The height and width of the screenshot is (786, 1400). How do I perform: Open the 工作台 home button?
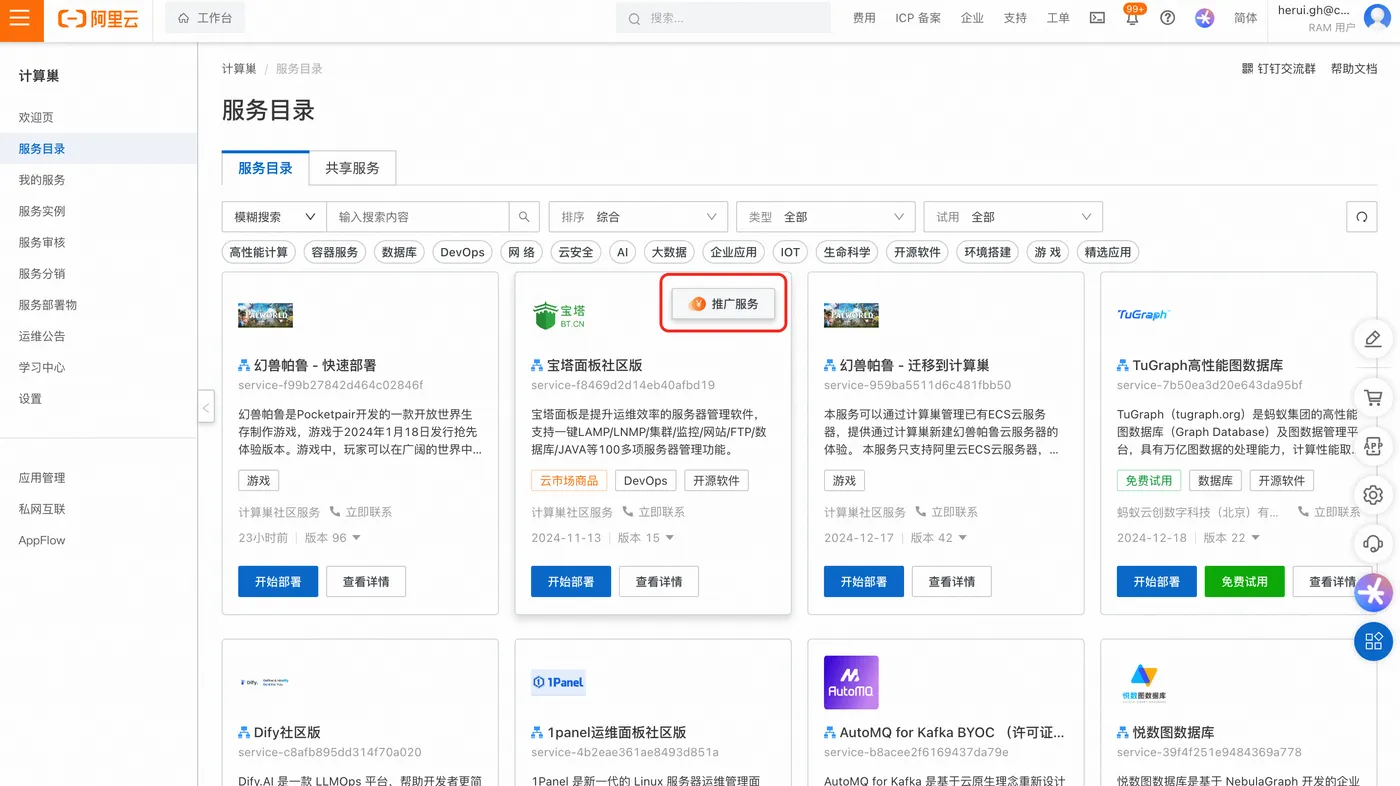click(205, 18)
